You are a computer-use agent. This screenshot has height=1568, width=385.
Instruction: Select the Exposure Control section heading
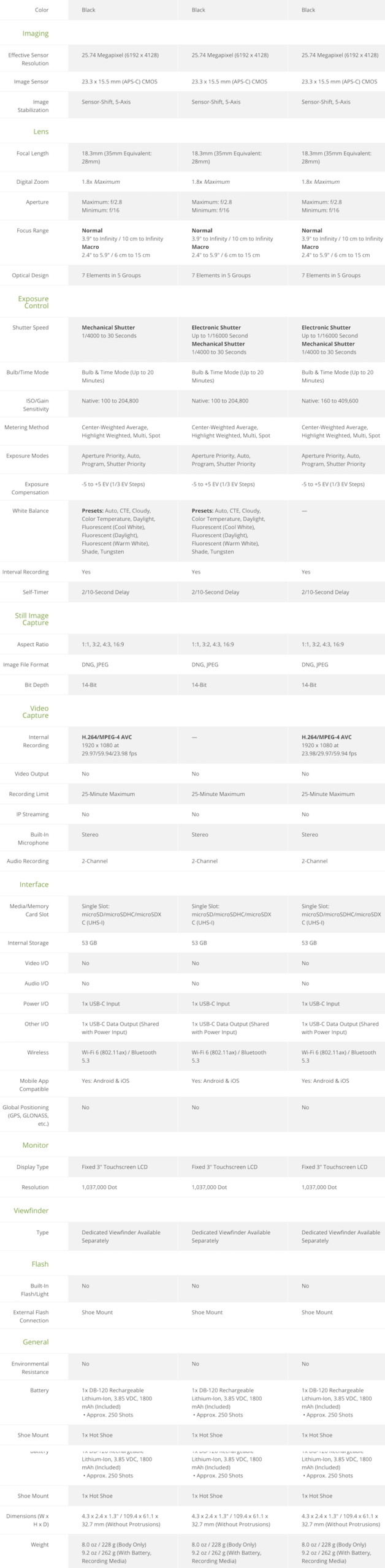pos(33,302)
